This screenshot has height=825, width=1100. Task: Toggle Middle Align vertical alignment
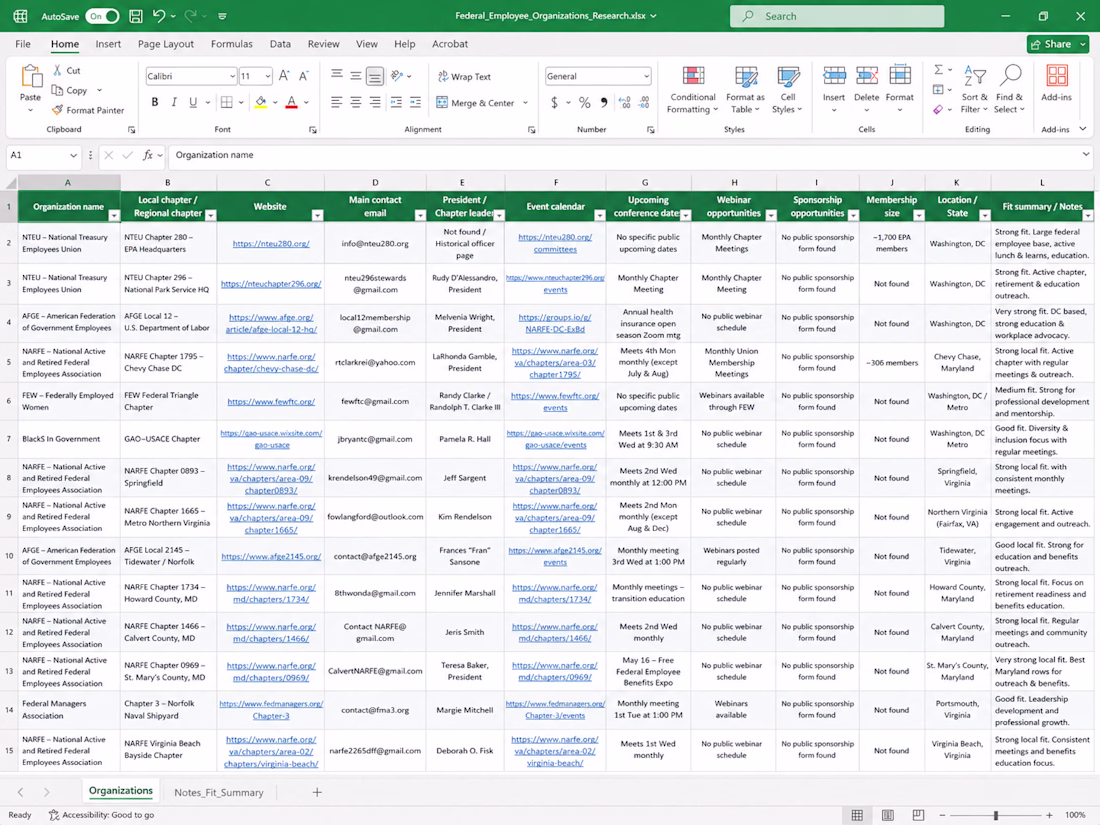pyautogui.click(x=356, y=76)
